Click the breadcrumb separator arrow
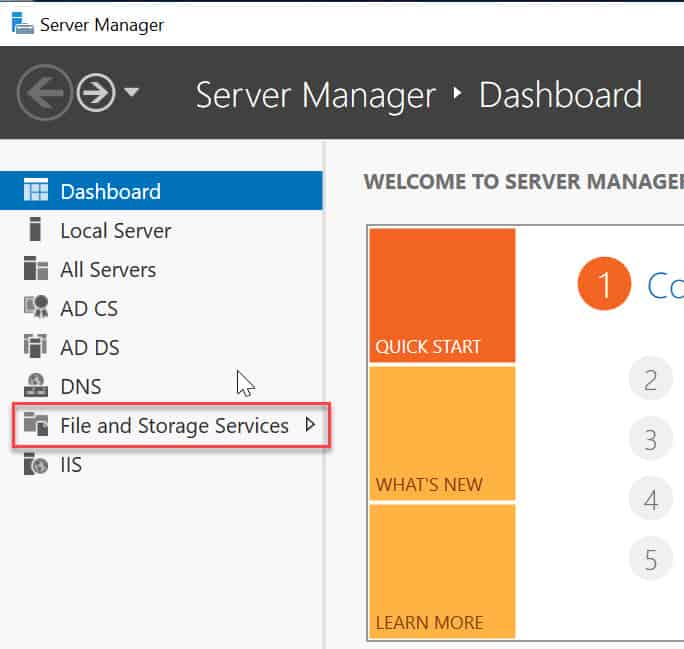Image resolution: width=684 pixels, height=649 pixels. point(457,93)
